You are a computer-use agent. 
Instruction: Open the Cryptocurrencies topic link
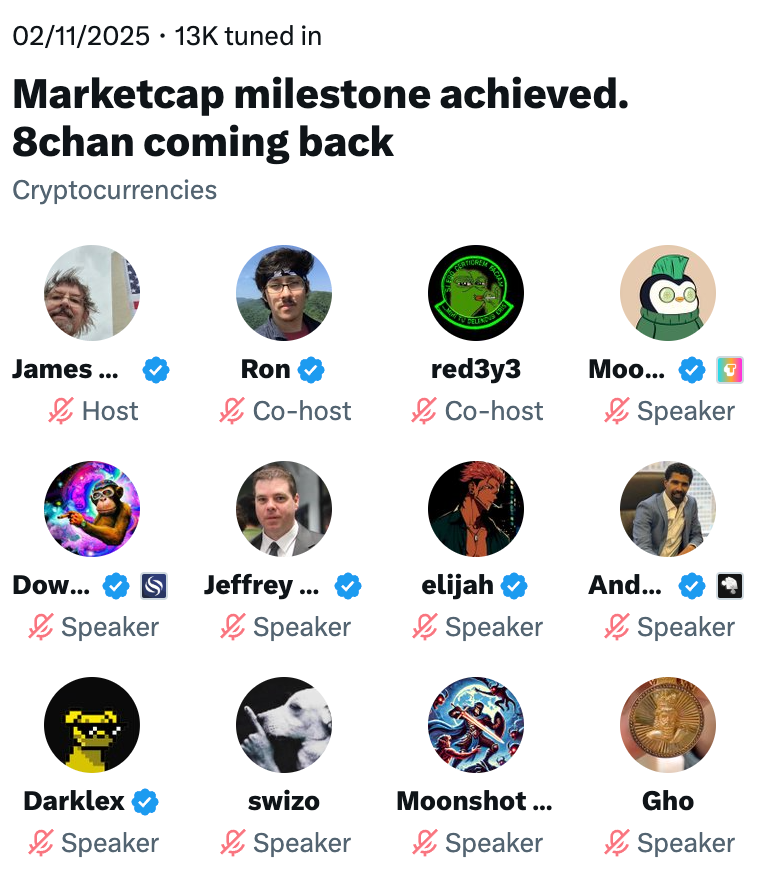114,190
